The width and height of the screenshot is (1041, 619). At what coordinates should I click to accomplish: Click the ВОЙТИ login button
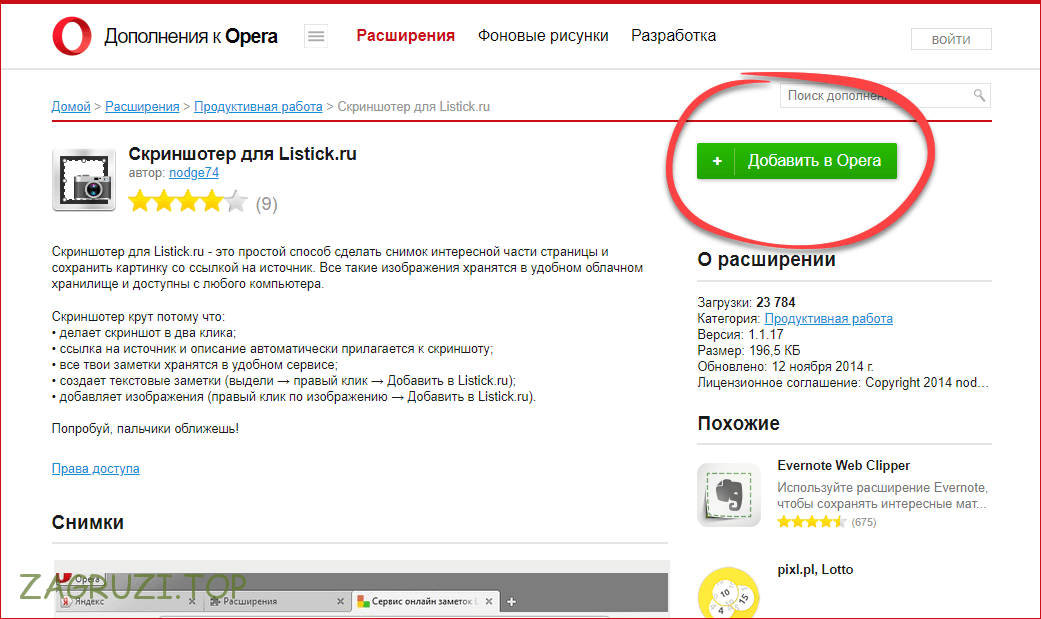tap(951, 39)
